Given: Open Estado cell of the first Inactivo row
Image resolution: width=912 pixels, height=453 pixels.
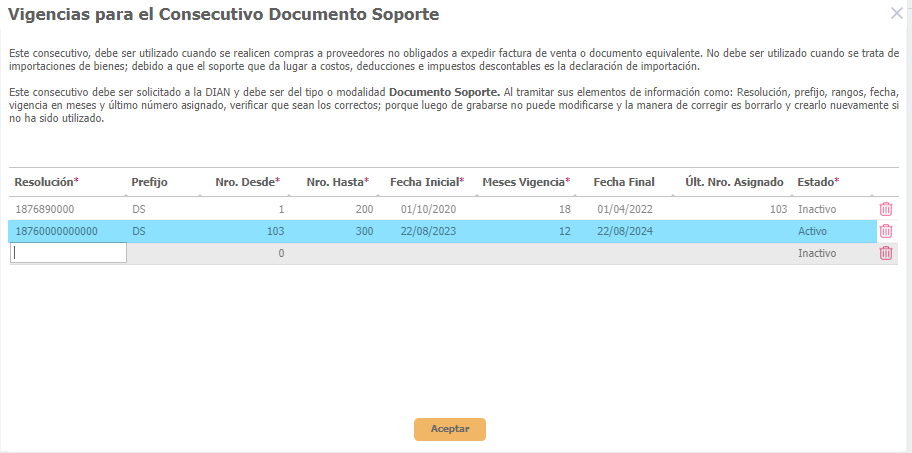Looking at the screenshot, I should tap(832, 209).
